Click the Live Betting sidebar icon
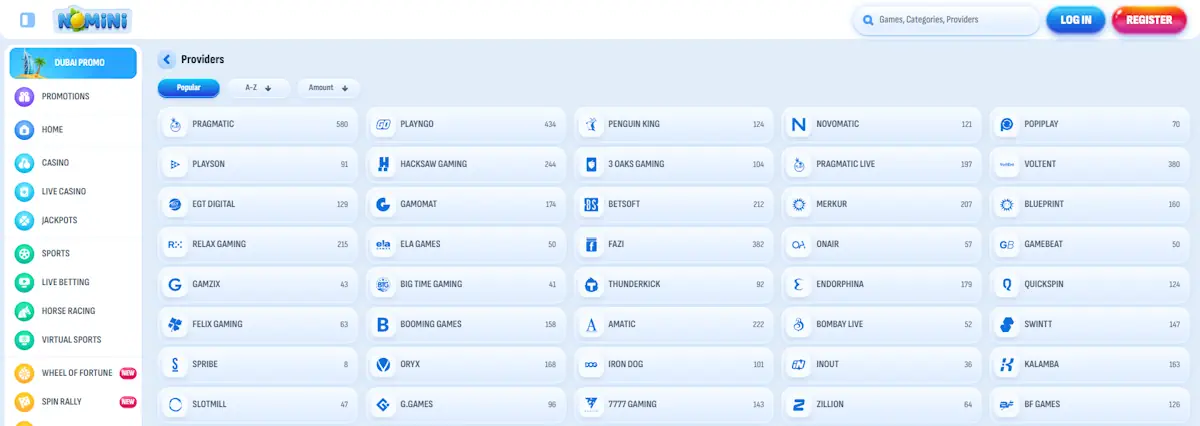Screen dimensions: 1200x426 coord(24,283)
